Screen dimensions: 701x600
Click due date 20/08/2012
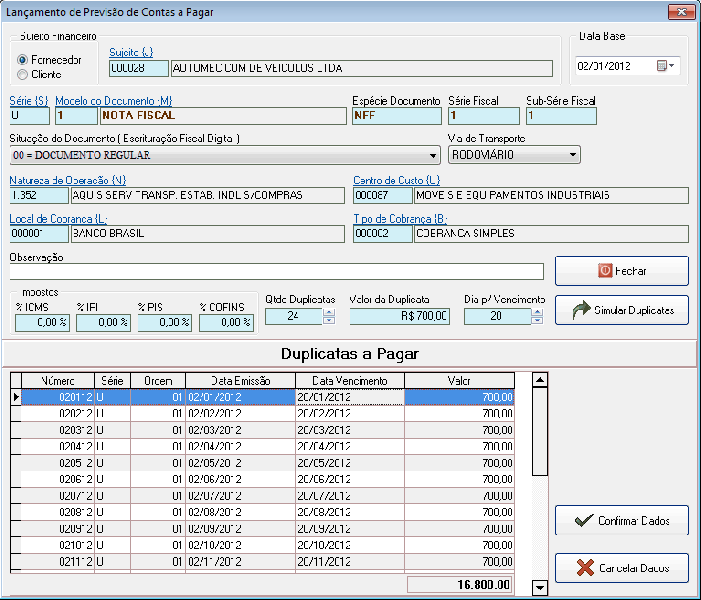(x=350, y=512)
